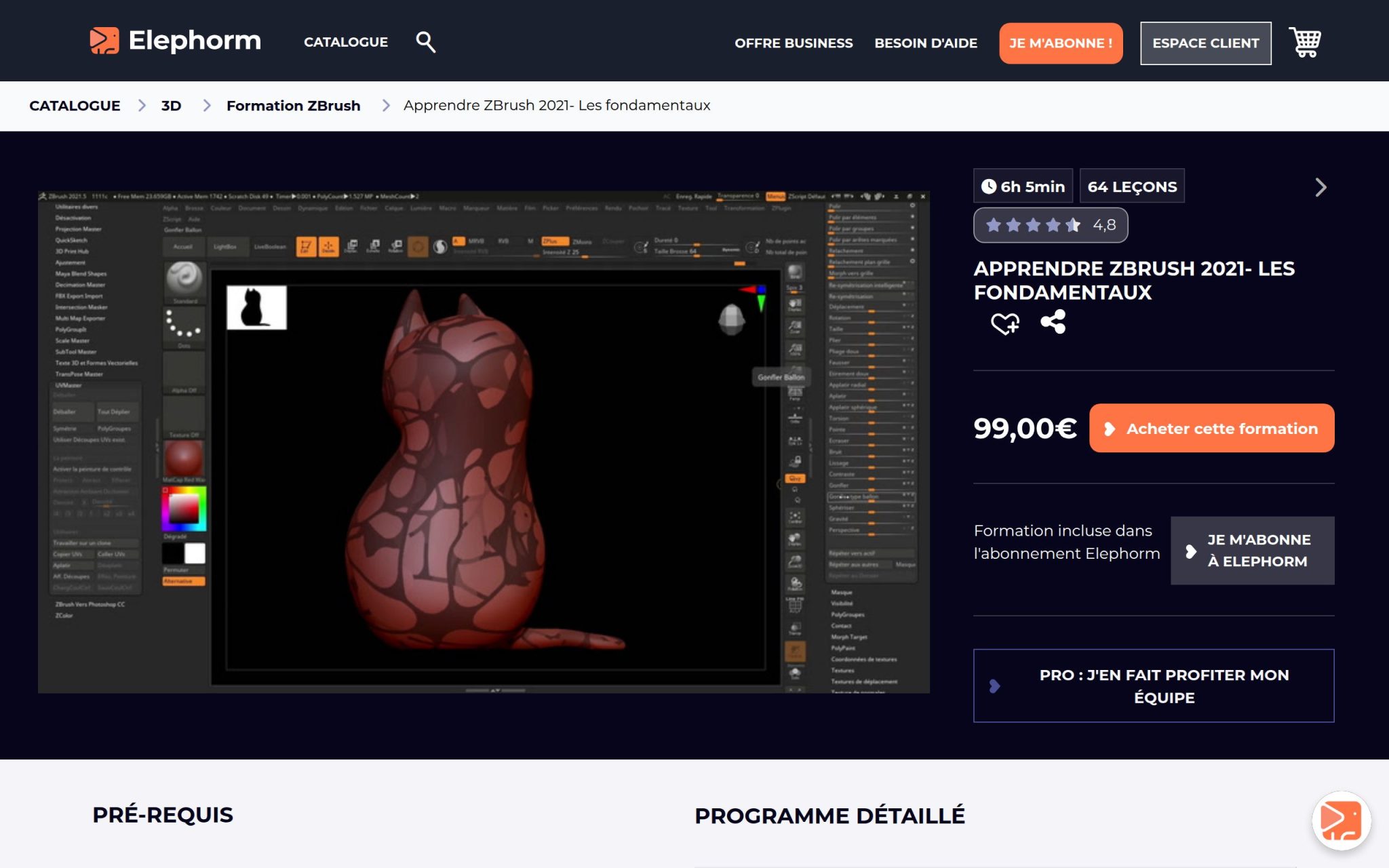The width and height of the screenshot is (1389, 868).
Task: Click the share icon
Action: 1053,321
